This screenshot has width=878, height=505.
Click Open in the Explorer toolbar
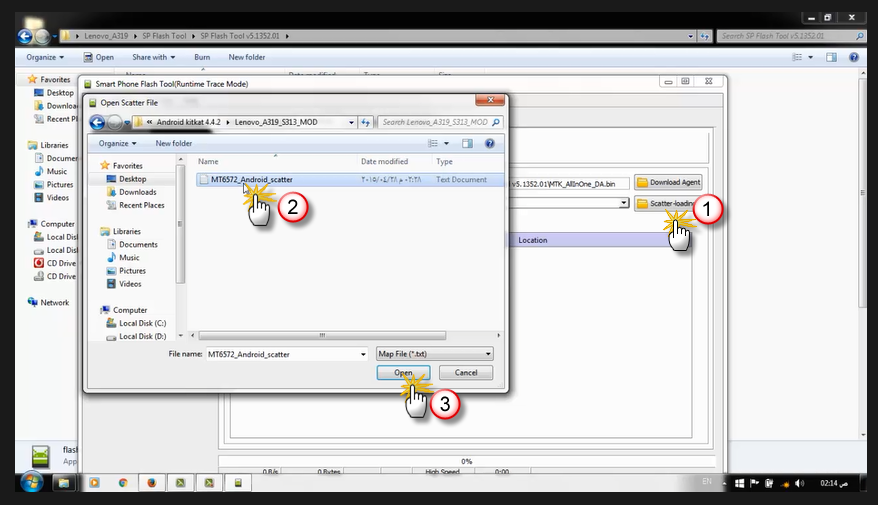[99, 57]
